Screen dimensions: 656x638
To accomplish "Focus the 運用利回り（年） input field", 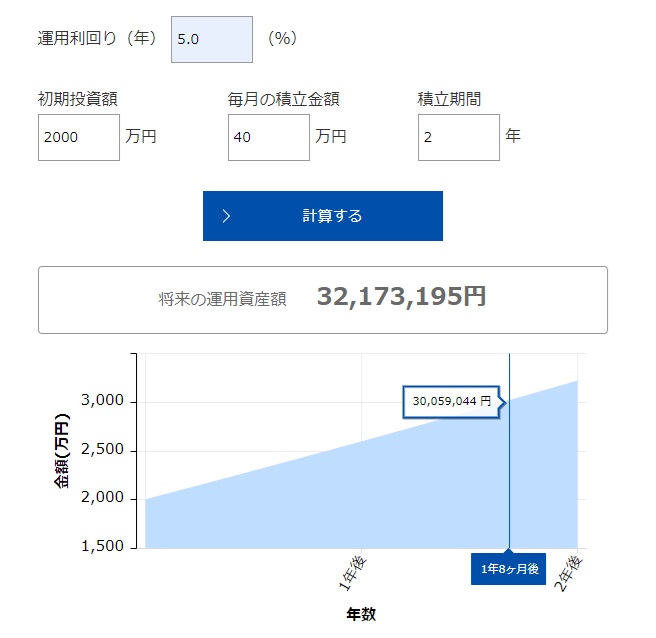I will pos(211,39).
